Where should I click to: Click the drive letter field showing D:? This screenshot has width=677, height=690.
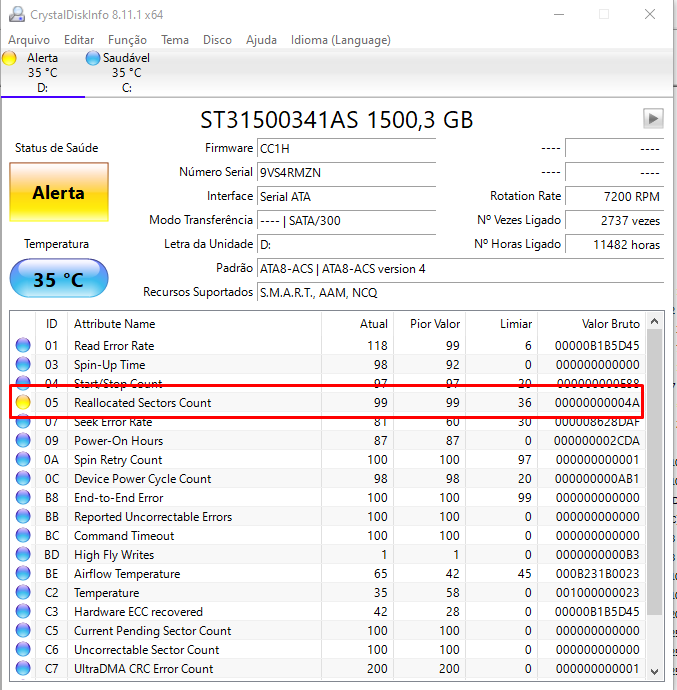pyautogui.click(x=346, y=245)
